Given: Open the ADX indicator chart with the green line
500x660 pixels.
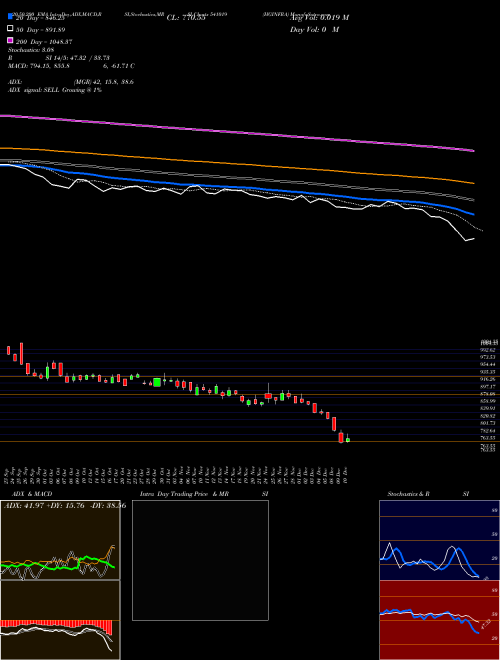Looking at the screenshot, I should click(x=60, y=540).
